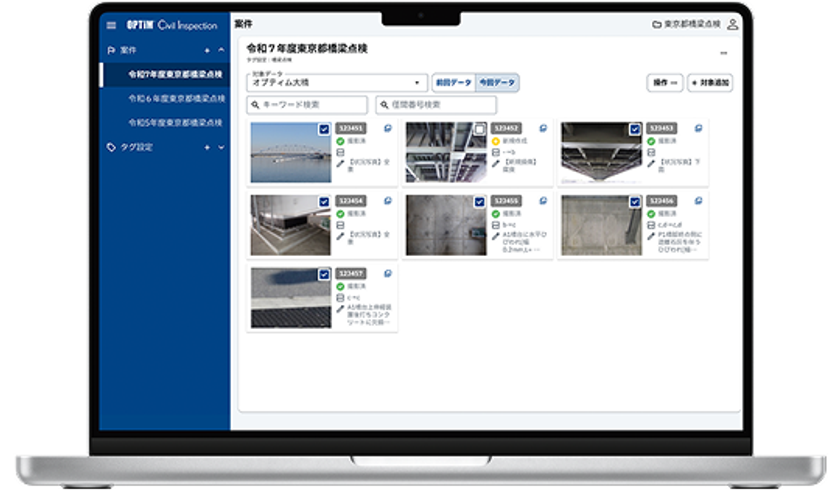Viewport: 840px width, 490px height.
Task: Click copy icon on card 323456
Action: [699, 201]
